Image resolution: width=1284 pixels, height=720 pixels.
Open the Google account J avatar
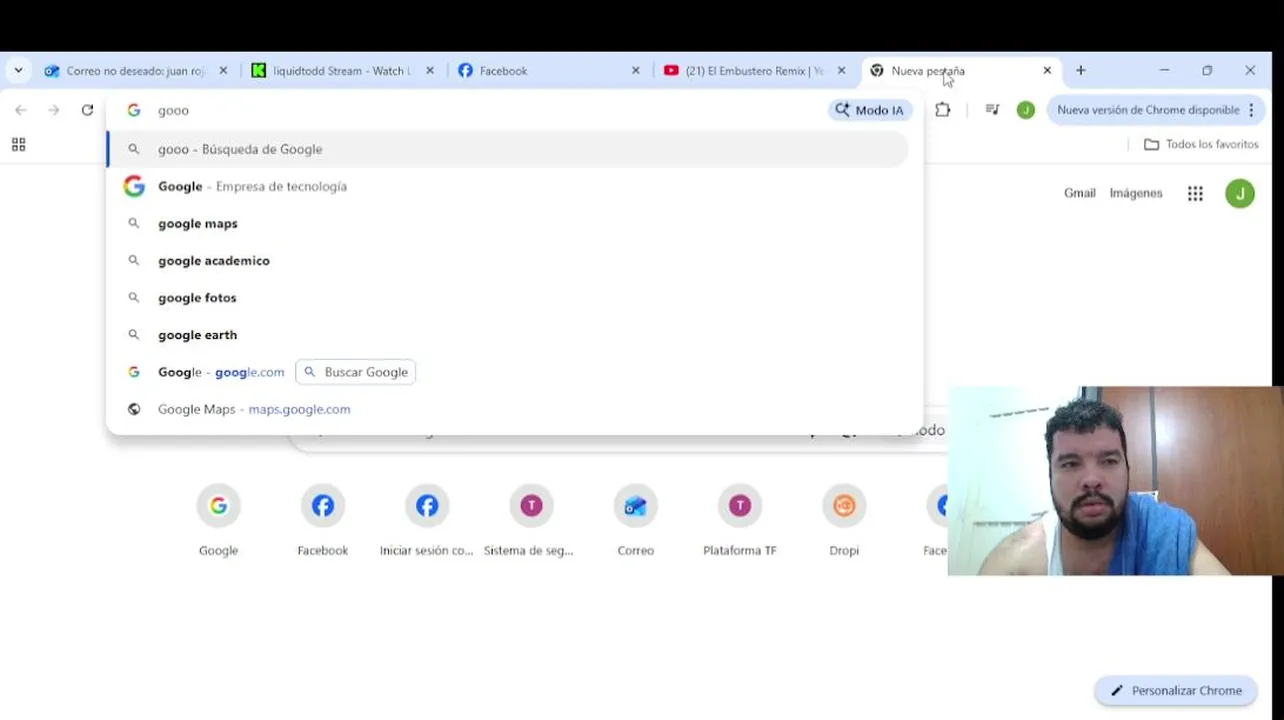pos(1240,194)
